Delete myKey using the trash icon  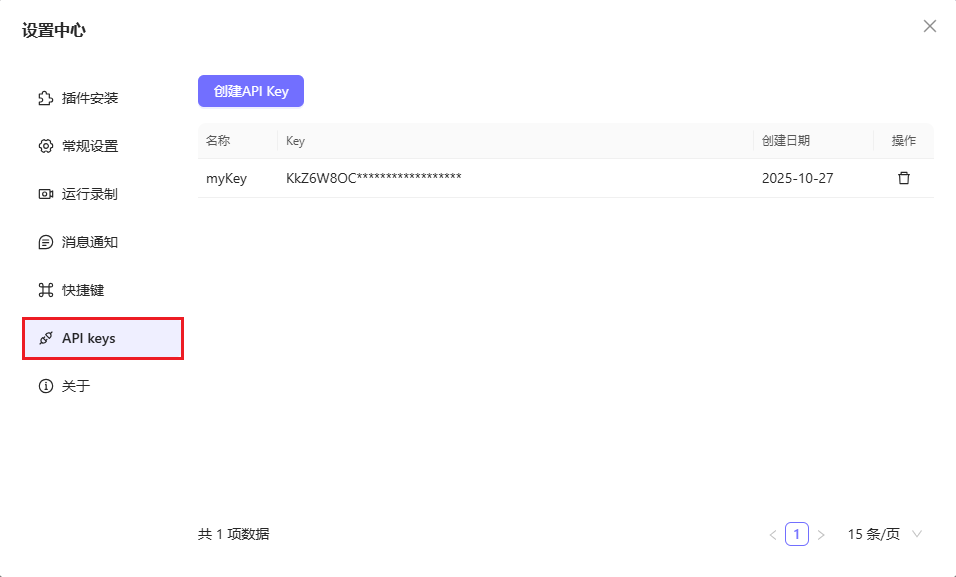[903, 177]
